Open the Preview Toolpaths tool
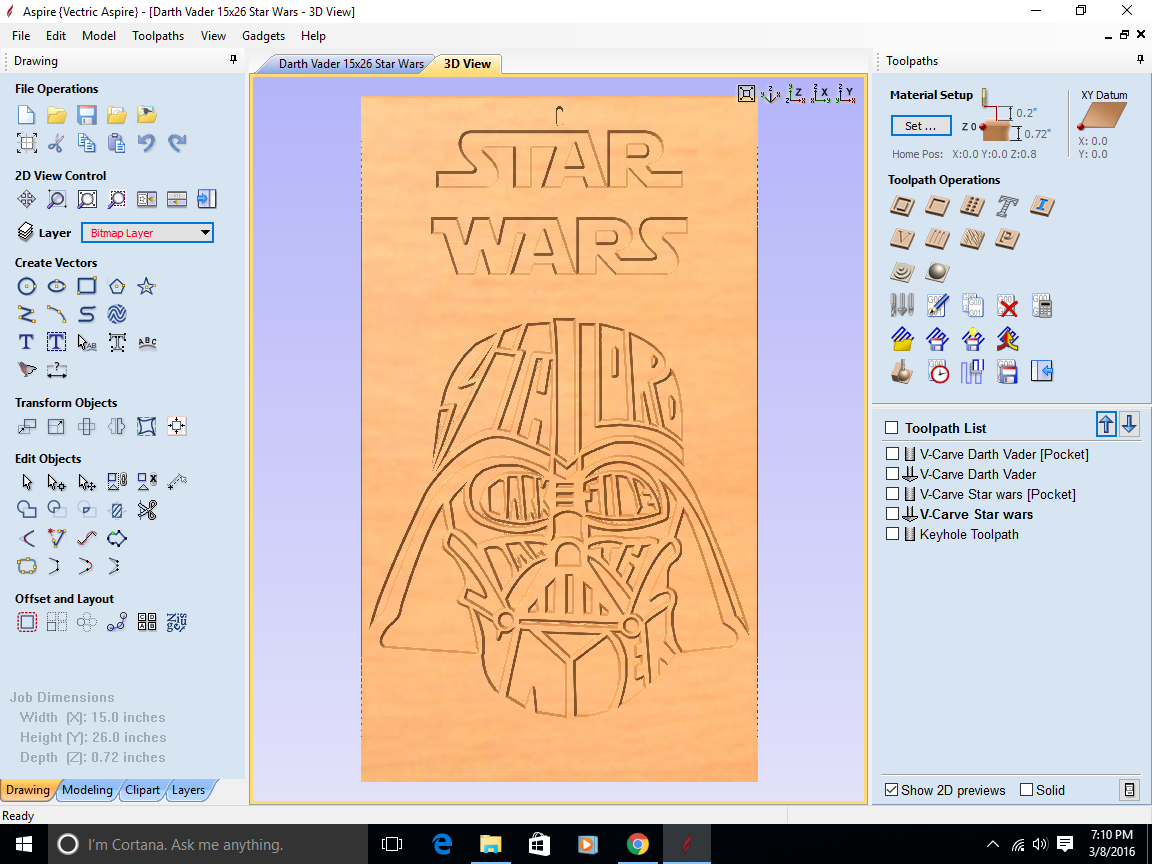This screenshot has height=864, width=1152. pyautogui.click(x=901, y=371)
